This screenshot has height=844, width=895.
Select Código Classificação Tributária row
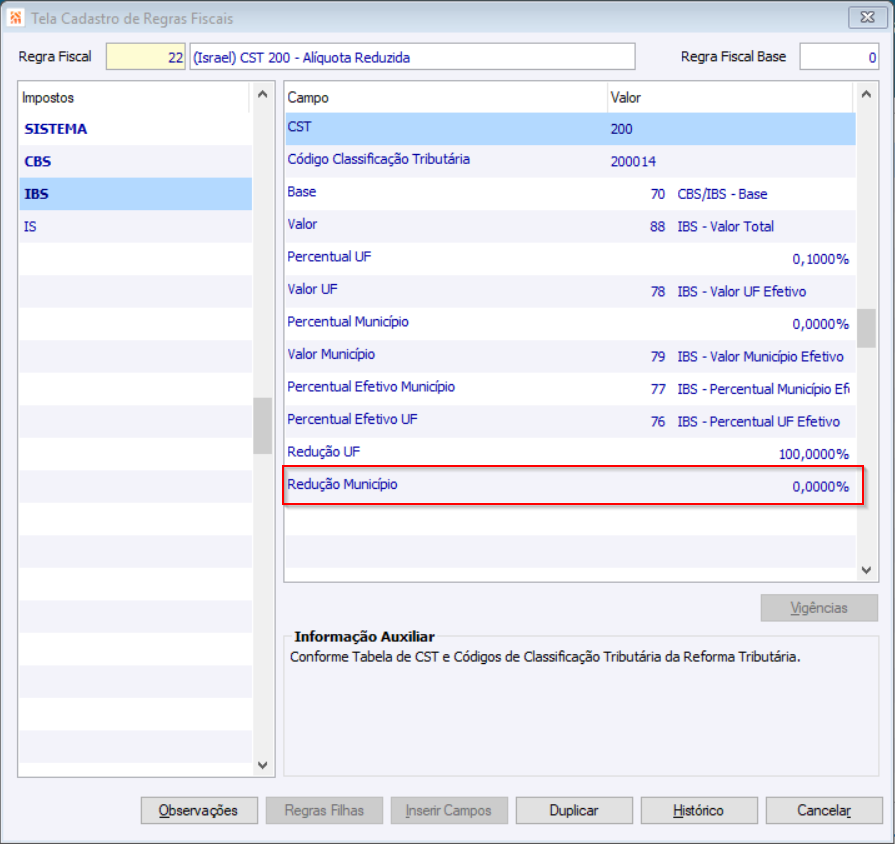[570, 161]
